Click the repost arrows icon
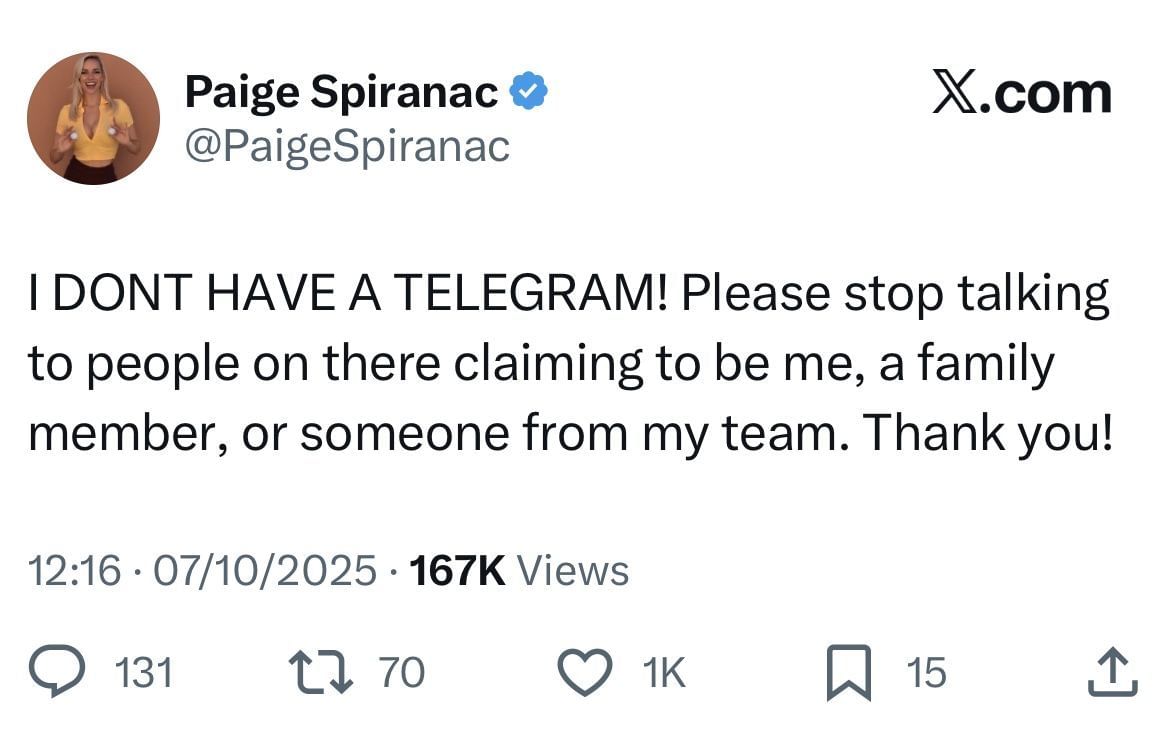This screenshot has height=737, width=1170. [x=320, y=672]
